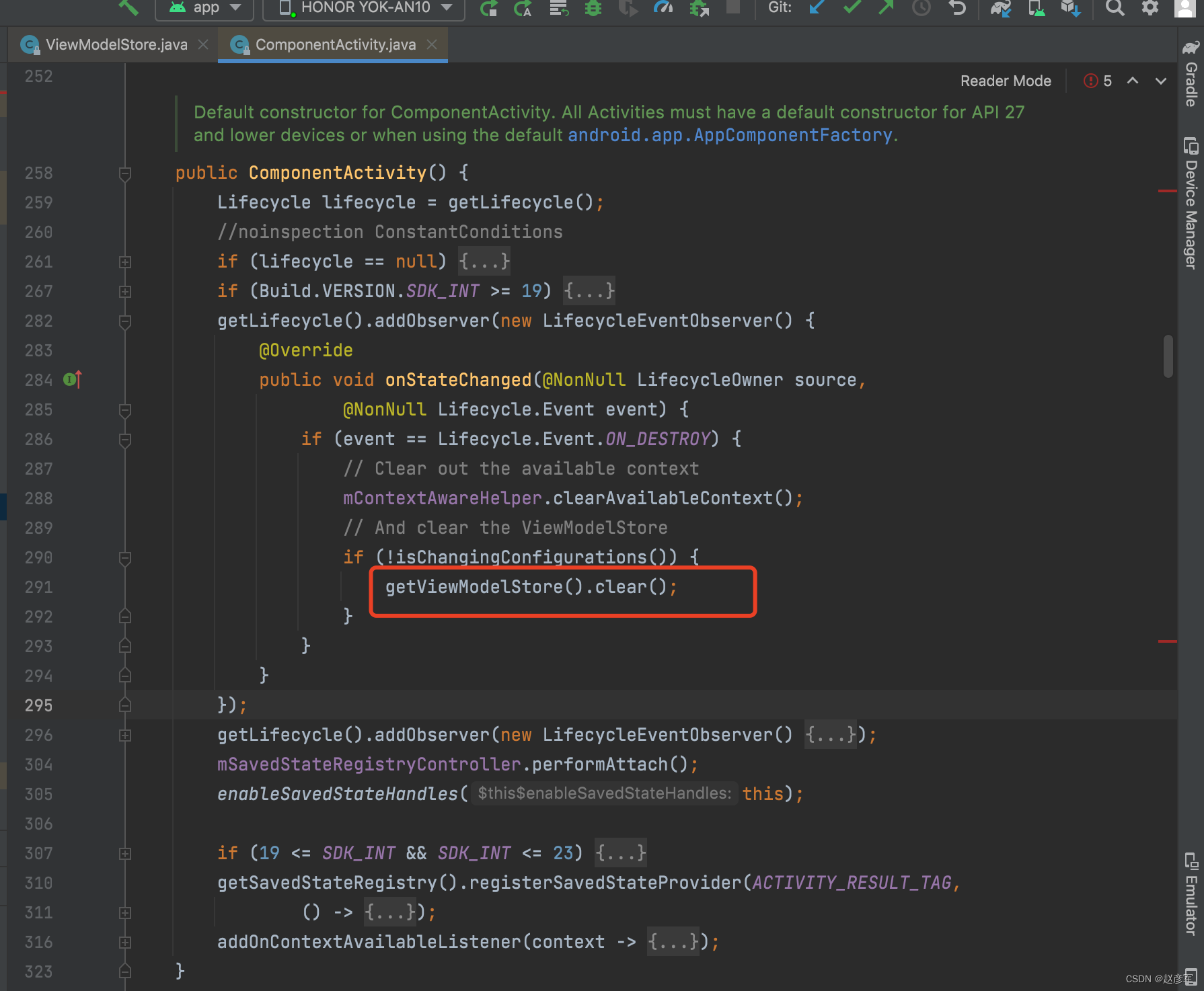The image size is (1204, 991).
Task: Go to previous highlighted error arrow
Action: tap(1133, 81)
